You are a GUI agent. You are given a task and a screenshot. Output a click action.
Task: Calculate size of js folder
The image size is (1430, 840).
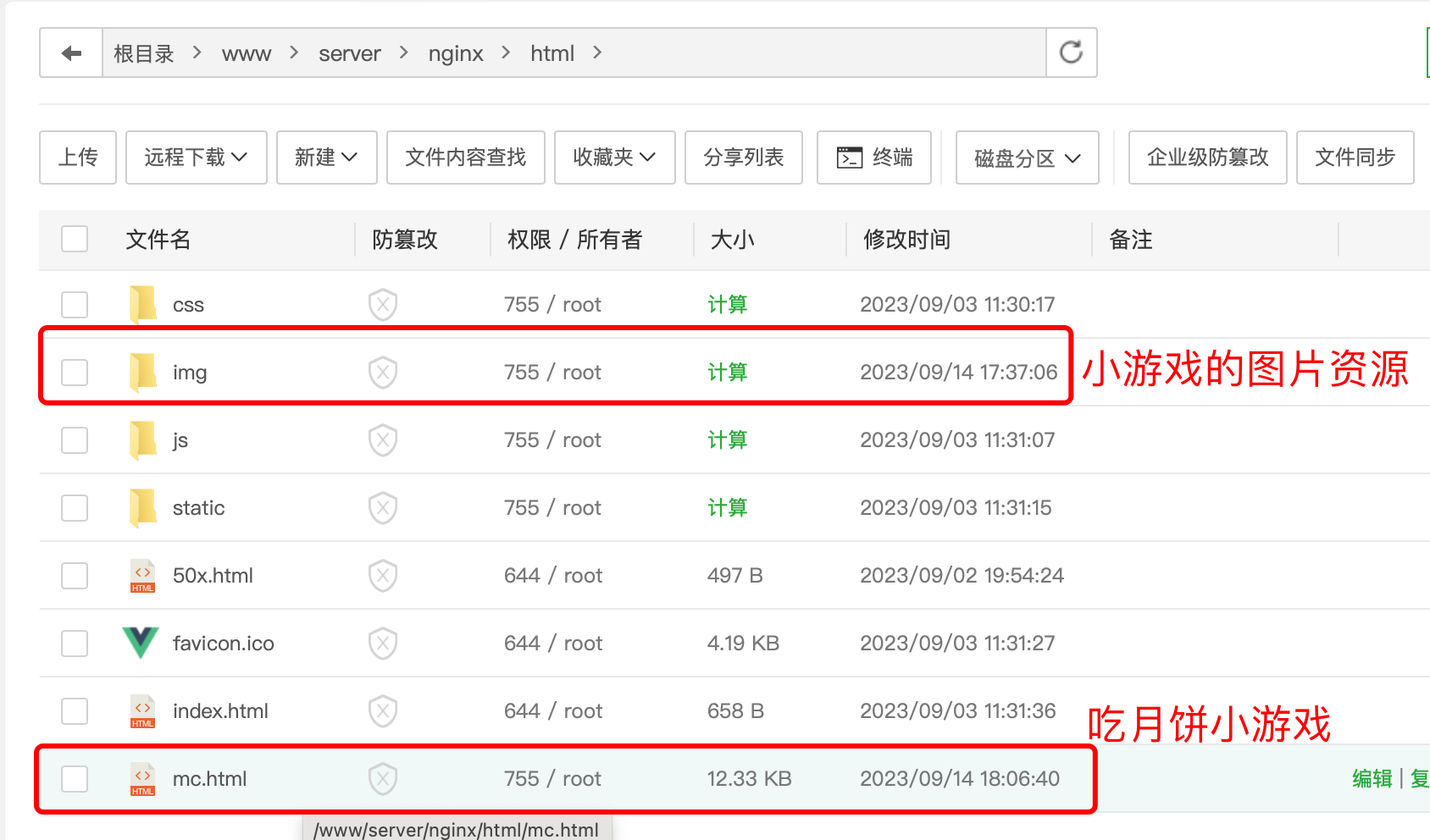coord(728,440)
